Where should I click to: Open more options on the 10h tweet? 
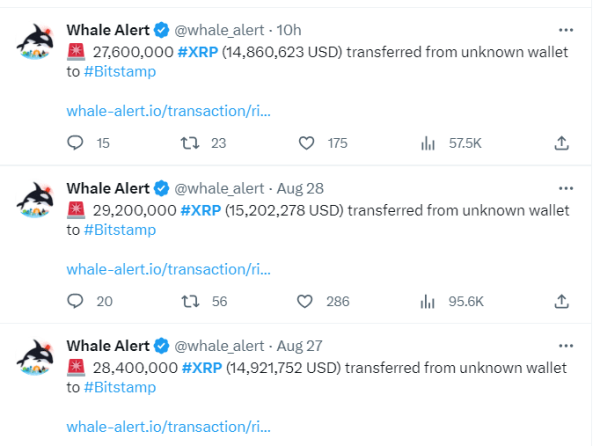566,29
